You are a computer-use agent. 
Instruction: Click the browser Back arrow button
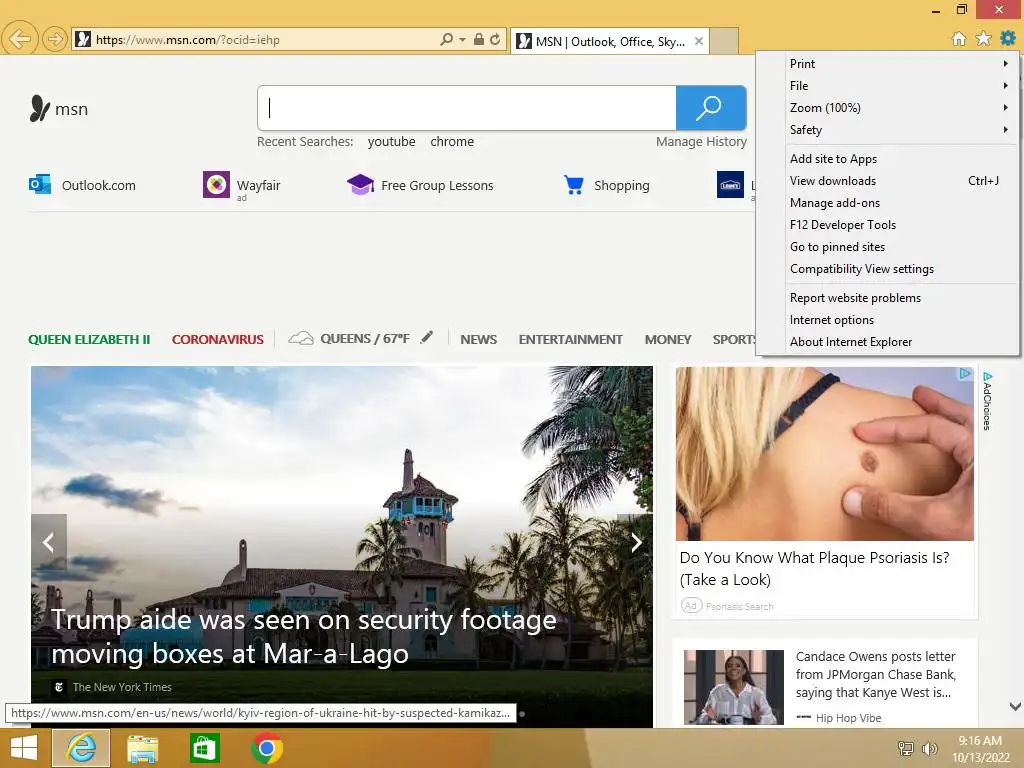20,39
